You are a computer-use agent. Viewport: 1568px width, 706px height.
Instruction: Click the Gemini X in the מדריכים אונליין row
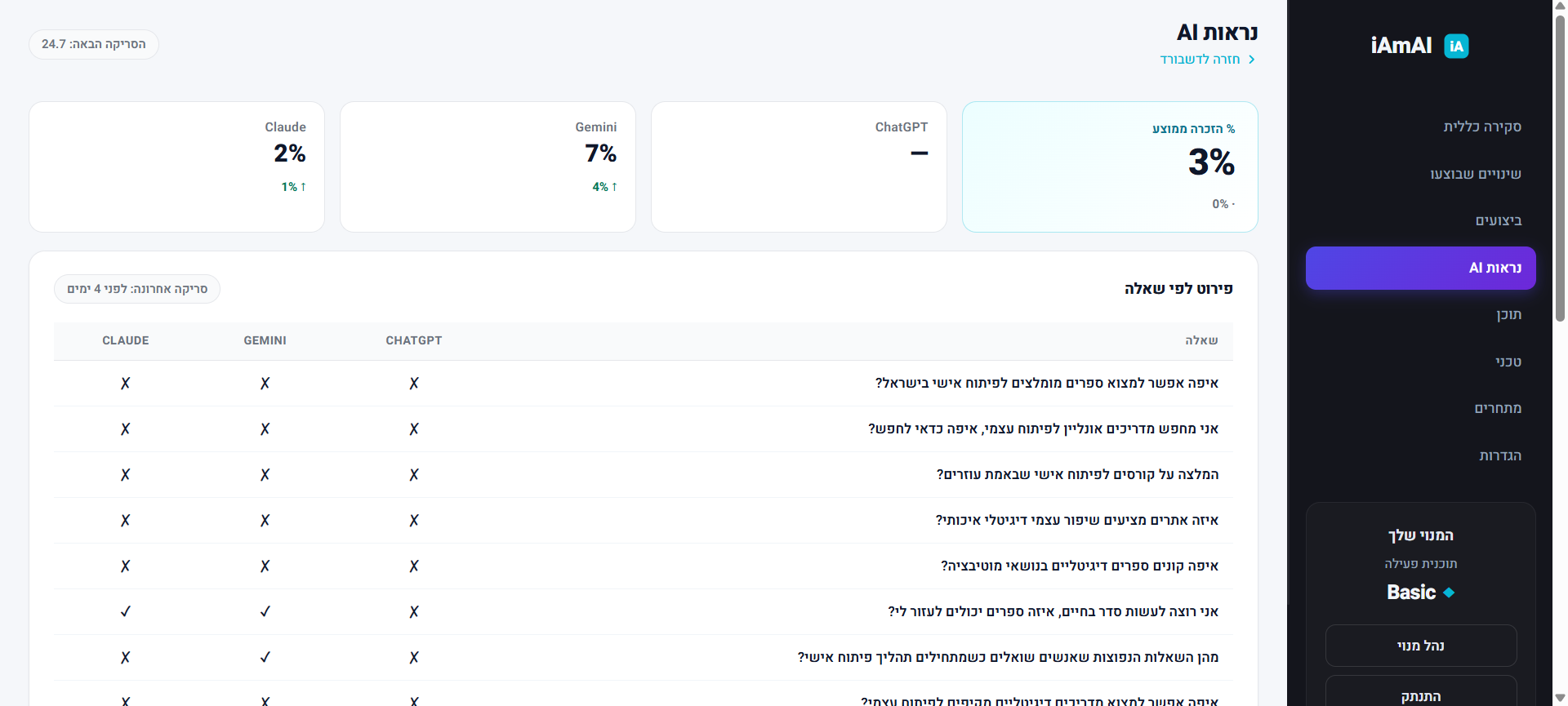[265, 428]
